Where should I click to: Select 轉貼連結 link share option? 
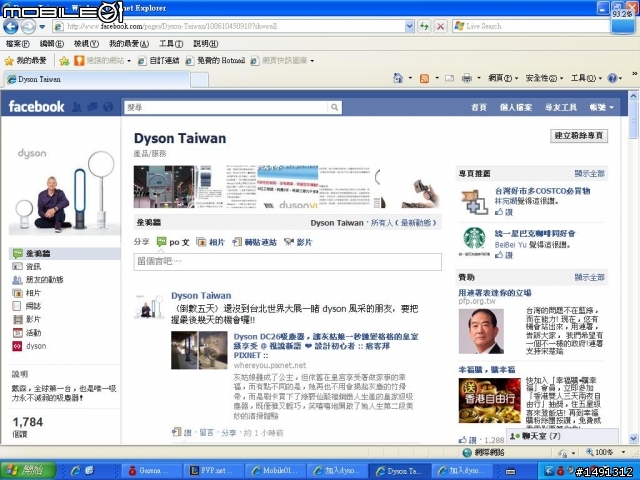255,242
